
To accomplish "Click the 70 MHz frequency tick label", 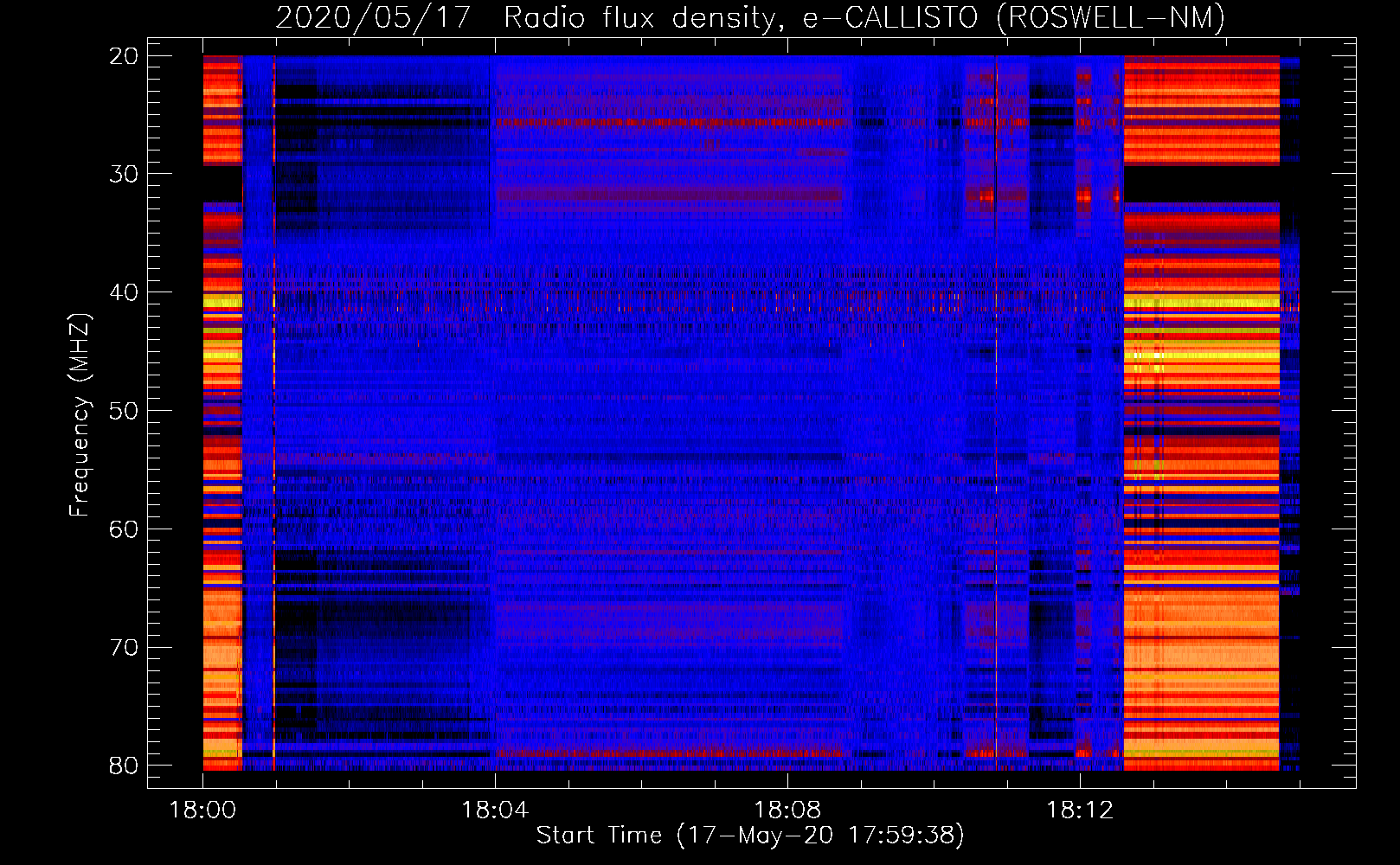I will coord(124,648).
